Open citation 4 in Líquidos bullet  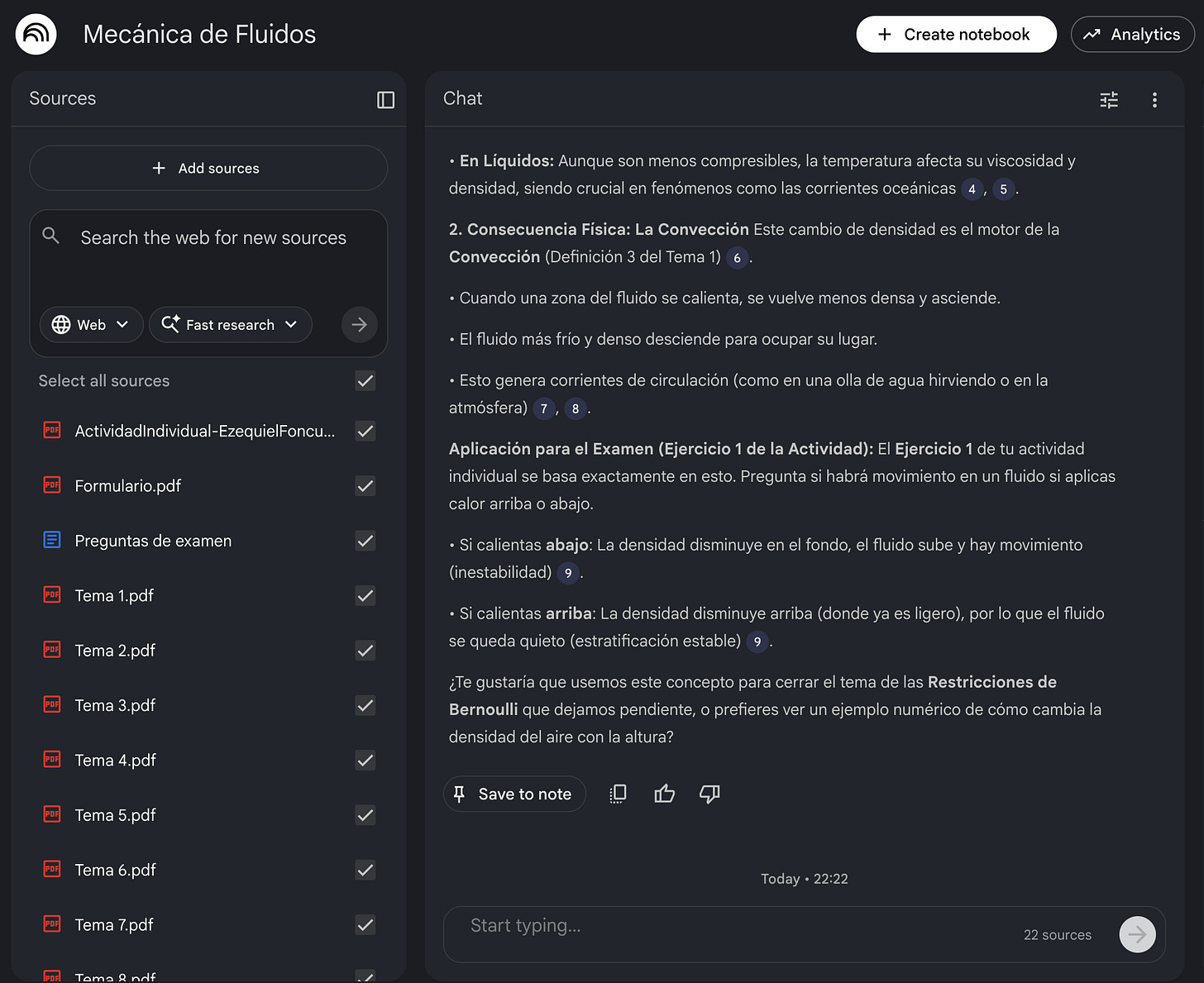point(972,189)
